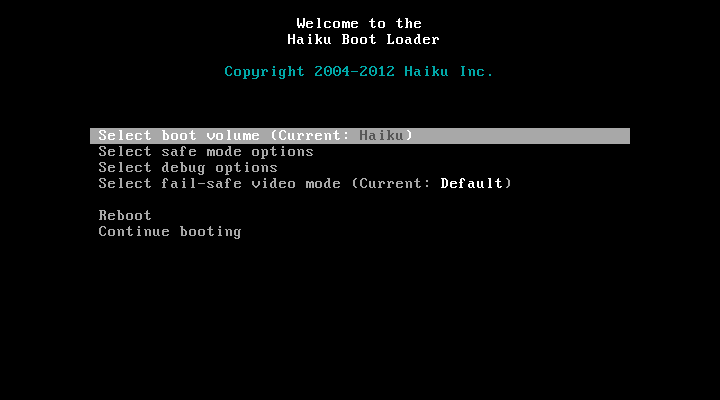The width and height of the screenshot is (720, 400).
Task: Open the Select boot volume menu entry
Action: click(360, 136)
